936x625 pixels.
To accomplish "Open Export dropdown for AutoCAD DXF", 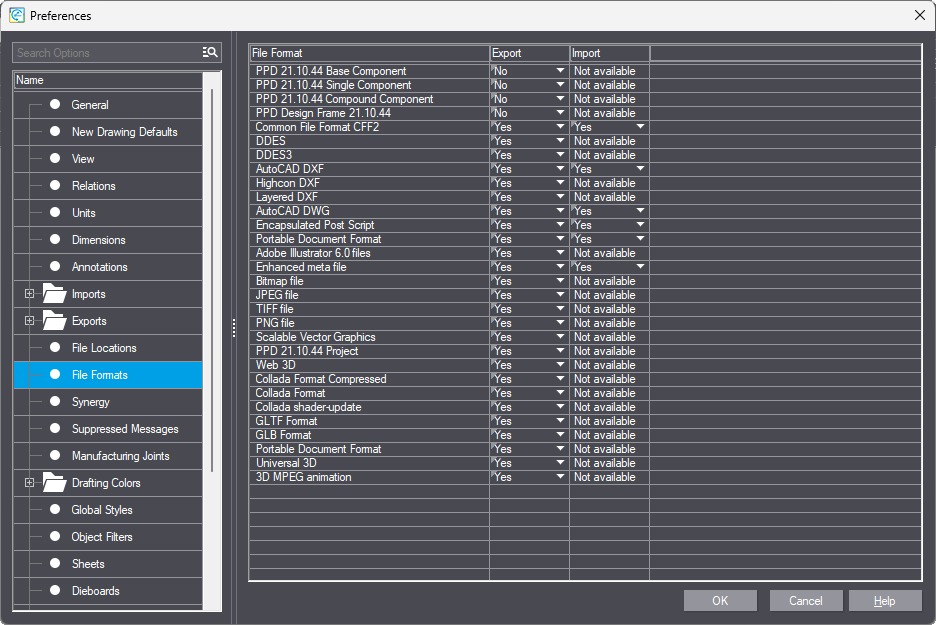I will tap(560, 170).
